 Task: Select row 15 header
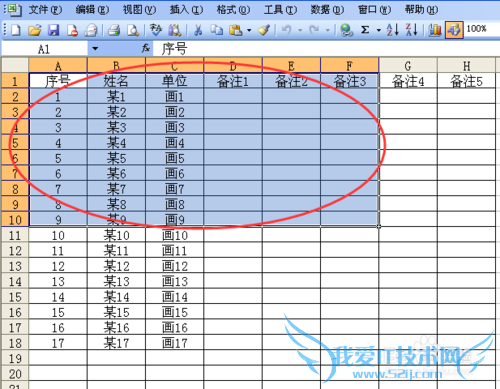[x=15, y=297]
